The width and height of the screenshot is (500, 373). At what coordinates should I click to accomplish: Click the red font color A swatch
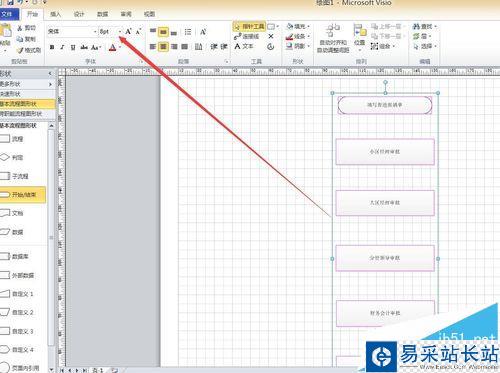coord(113,47)
